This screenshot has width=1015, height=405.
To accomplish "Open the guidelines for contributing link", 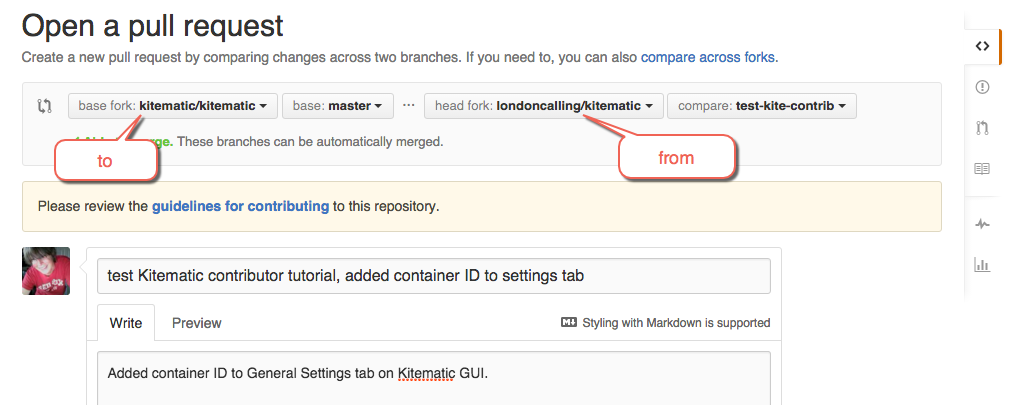I will pyautogui.click(x=240, y=207).
